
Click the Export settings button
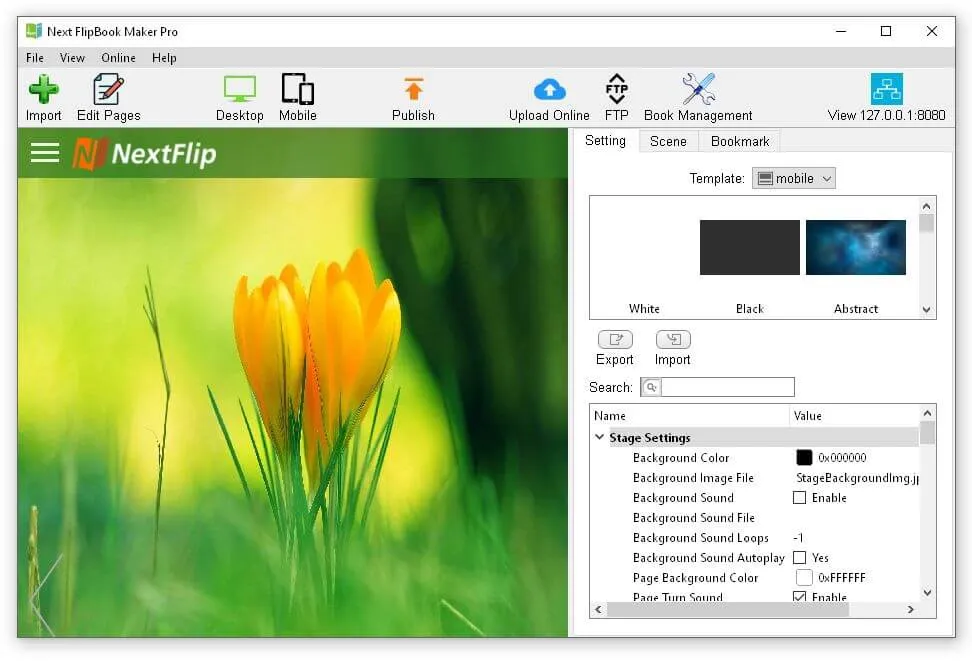pyautogui.click(x=615, y=348)
